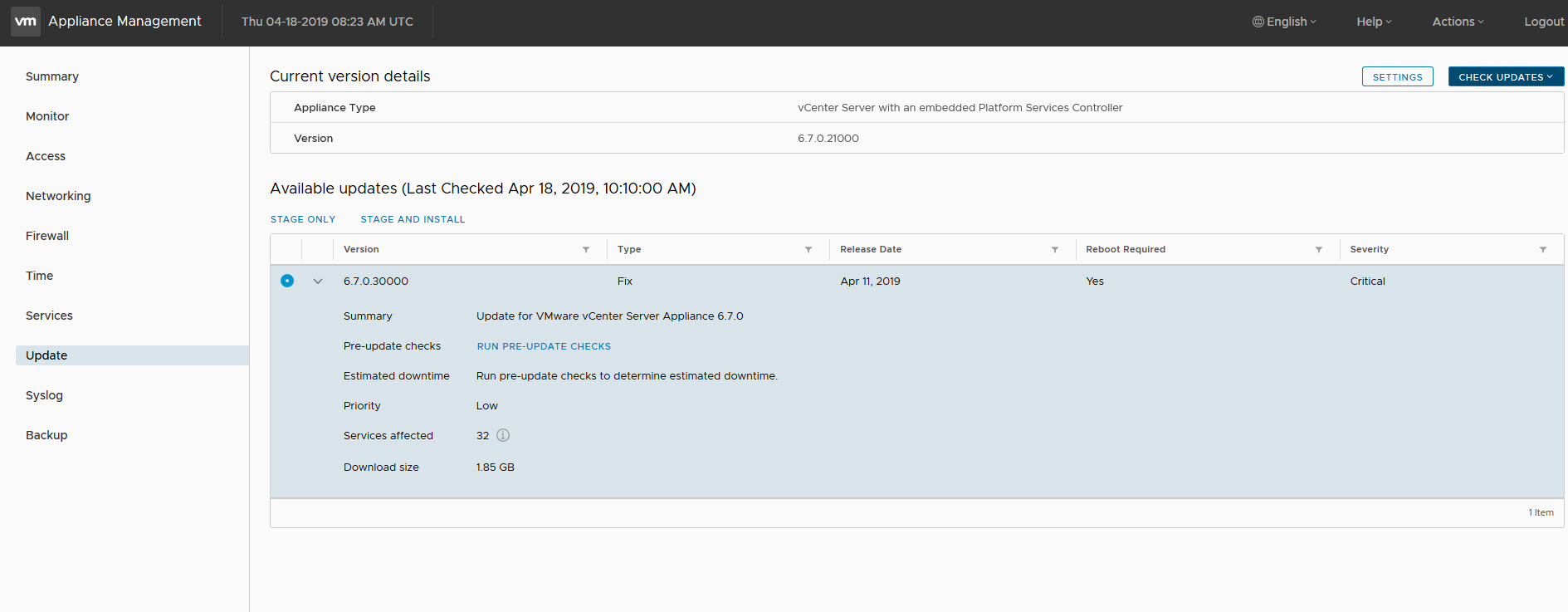The image size is (1568, 612).
Task: Open the Backup page from sidebar
Action: [x=46, y=435]
